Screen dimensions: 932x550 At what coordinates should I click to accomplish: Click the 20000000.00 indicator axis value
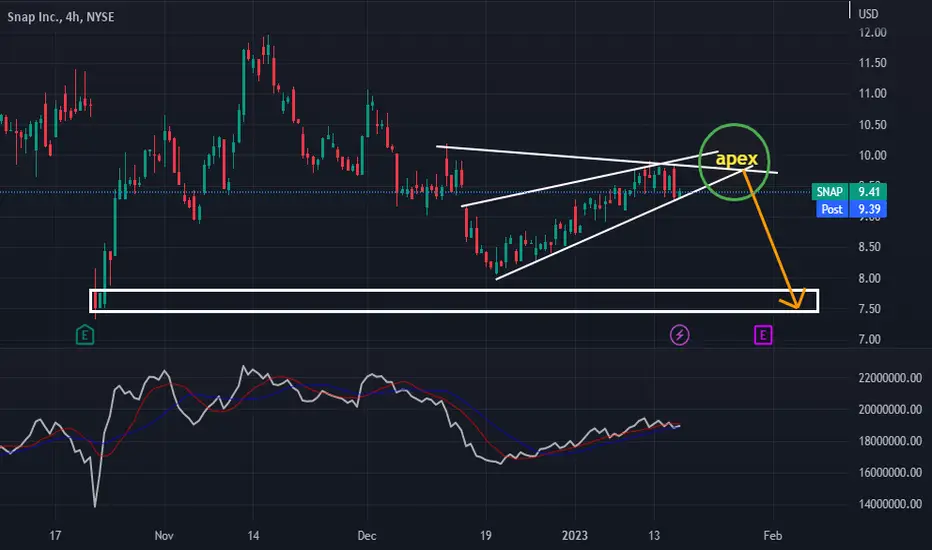click(x=890, y=409)
